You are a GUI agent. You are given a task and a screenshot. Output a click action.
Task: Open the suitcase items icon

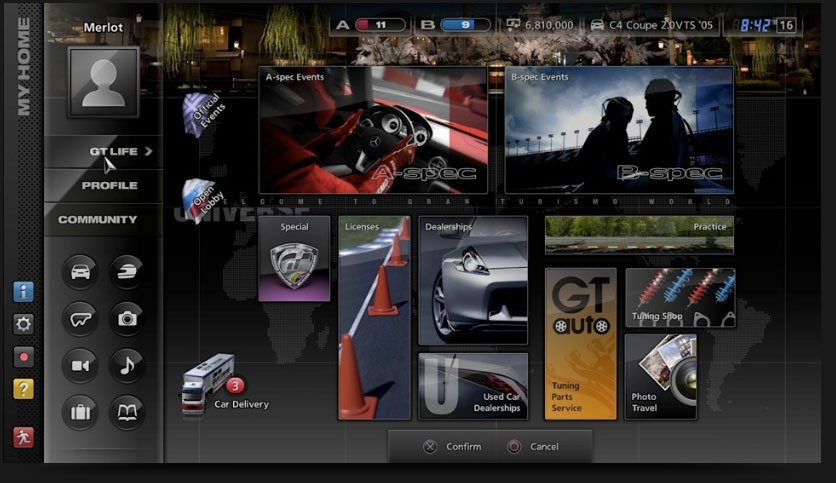80,412
